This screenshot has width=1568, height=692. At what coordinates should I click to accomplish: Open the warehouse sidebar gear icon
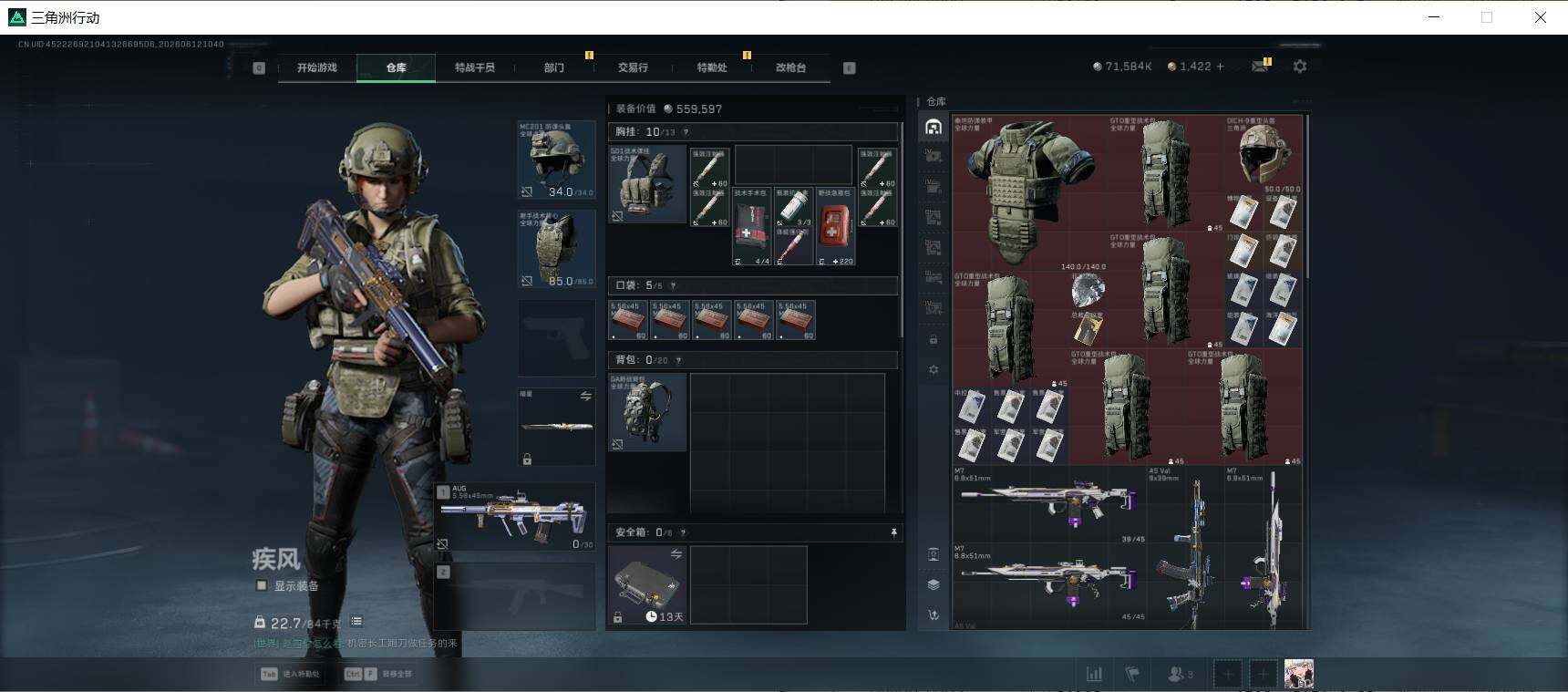(x=934, y=369)
